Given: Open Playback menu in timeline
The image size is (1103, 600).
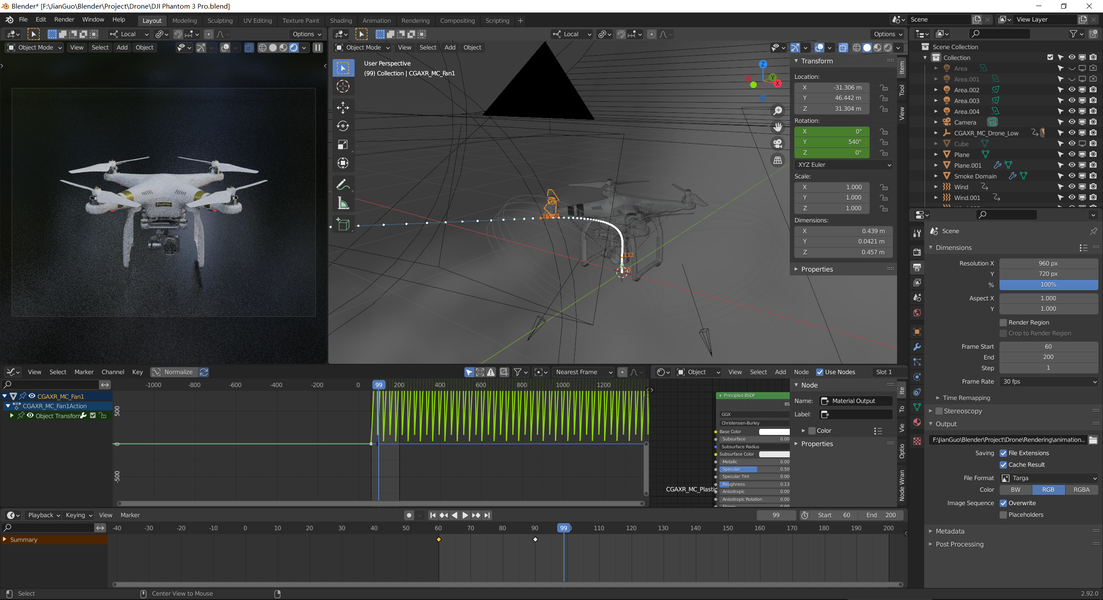Looking at the screenshot, I should pos(44,515).
